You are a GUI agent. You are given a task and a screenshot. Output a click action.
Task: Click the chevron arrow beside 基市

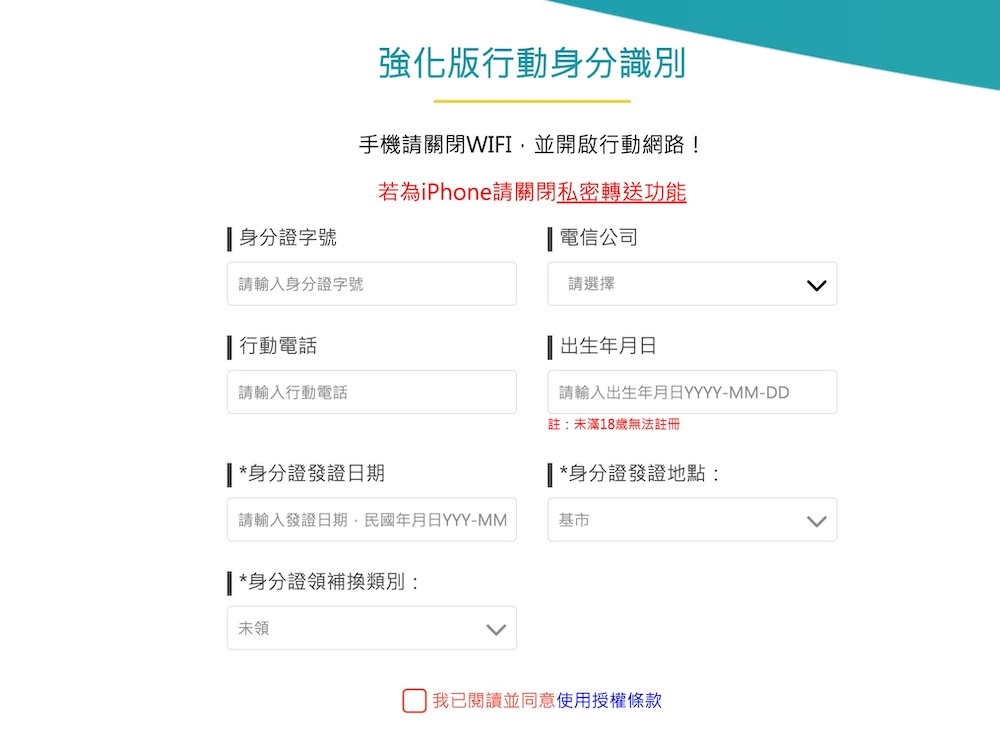click(x=816, y=521)
